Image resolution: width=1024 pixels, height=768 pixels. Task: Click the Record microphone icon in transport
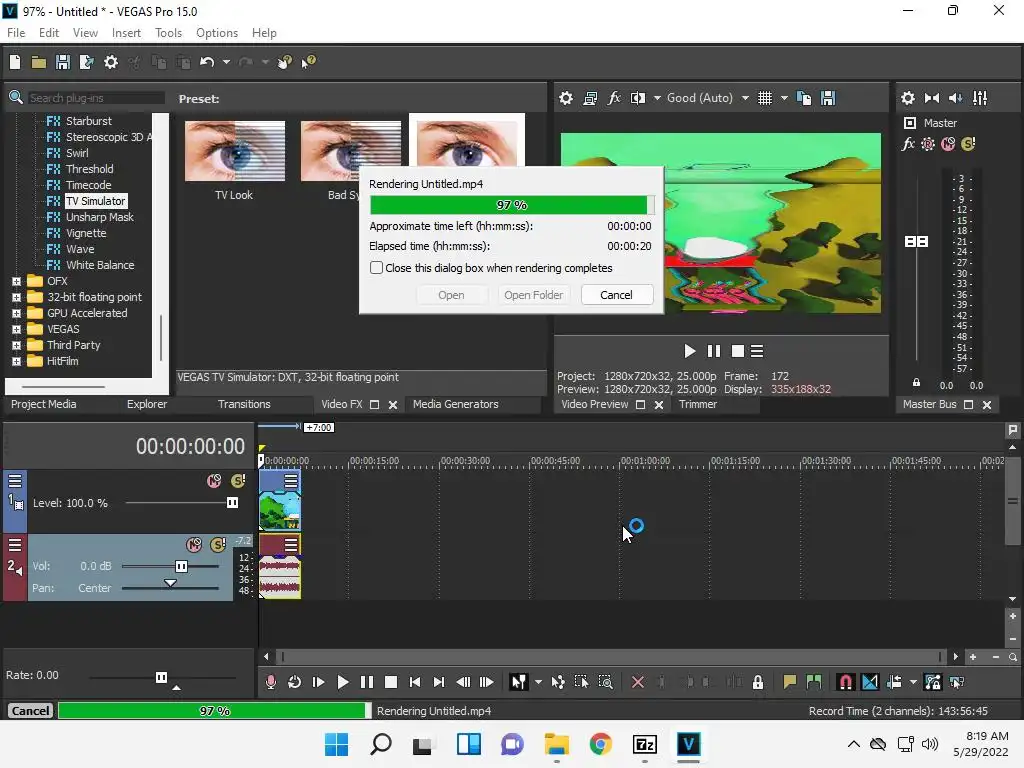pos(271,682)
